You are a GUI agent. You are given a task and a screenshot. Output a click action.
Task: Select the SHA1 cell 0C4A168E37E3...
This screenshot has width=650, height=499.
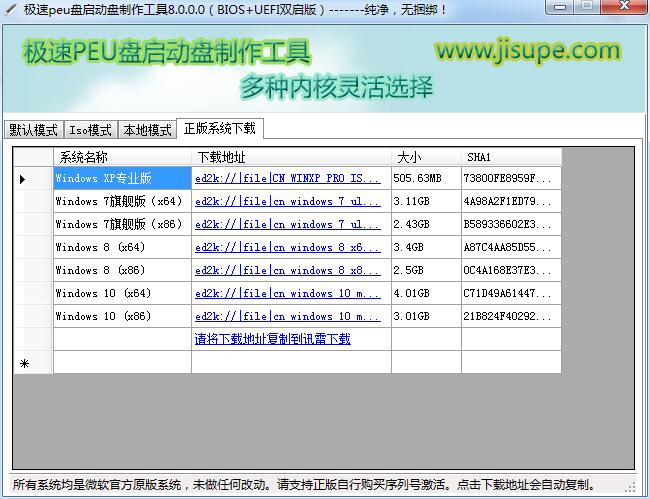pos(512,270)
